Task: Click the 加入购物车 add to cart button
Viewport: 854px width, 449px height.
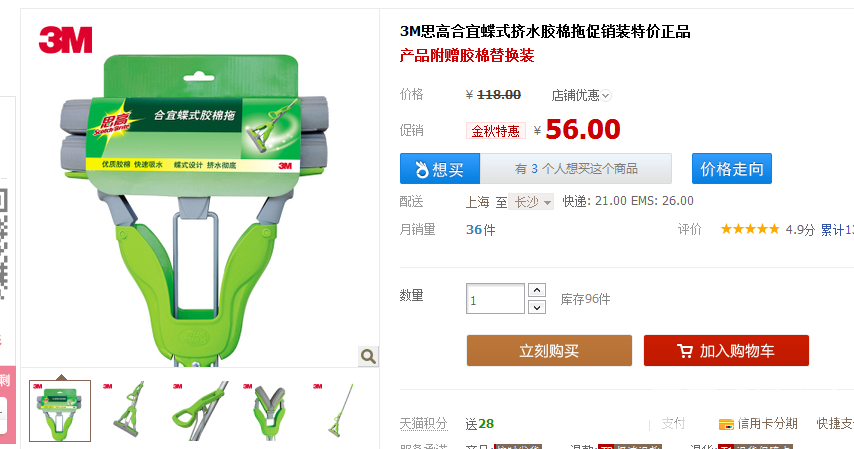Action: coord(726,350)
